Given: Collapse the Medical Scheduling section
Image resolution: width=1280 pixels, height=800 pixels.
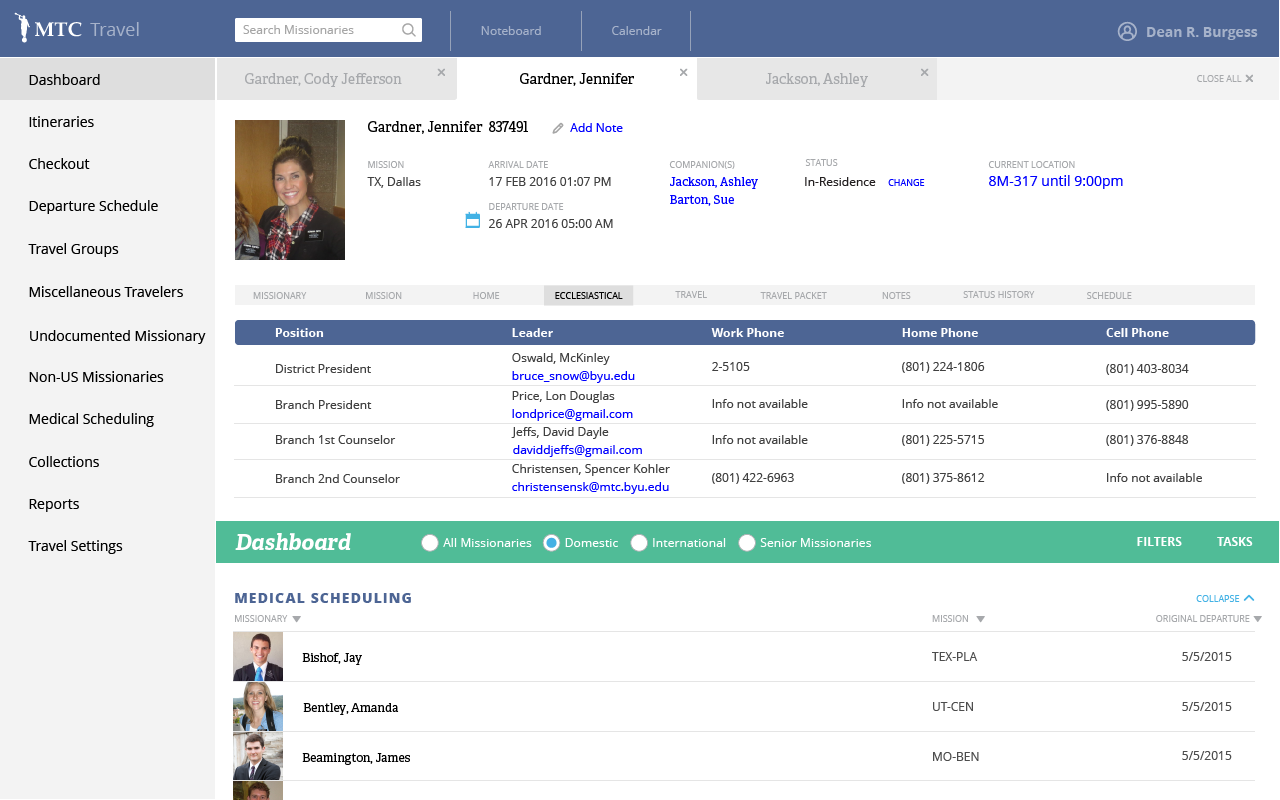Looking at the screenshot, I should (x=1224, y=598).
